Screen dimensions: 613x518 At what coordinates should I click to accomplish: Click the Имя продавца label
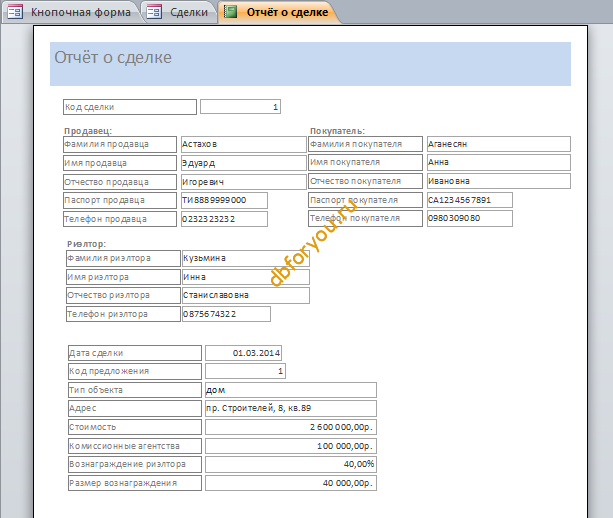pyautogui.click(x=120, y=163)
